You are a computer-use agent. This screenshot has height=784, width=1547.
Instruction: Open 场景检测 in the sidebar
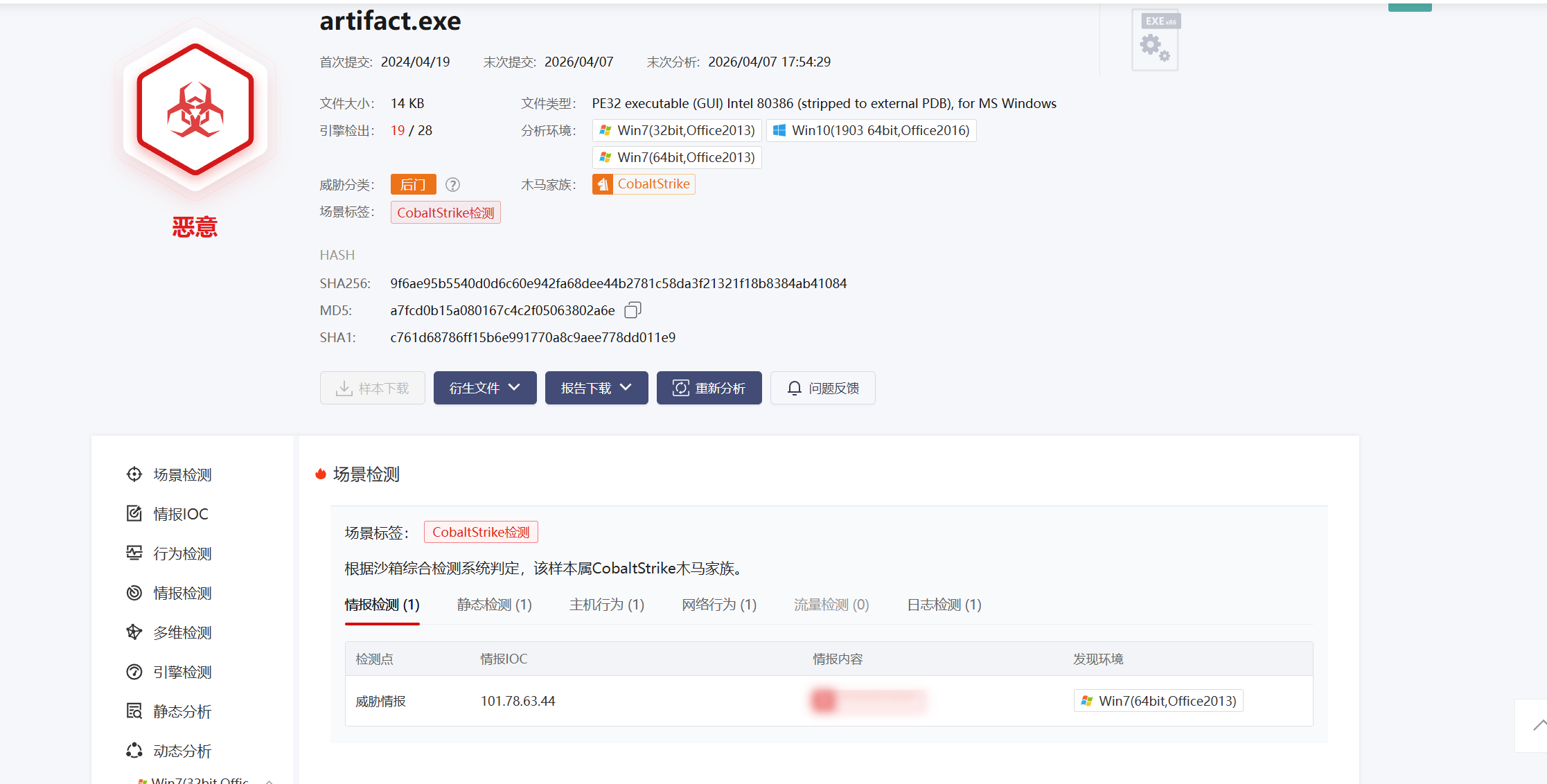pyautogui.click(x=182, y=475)
